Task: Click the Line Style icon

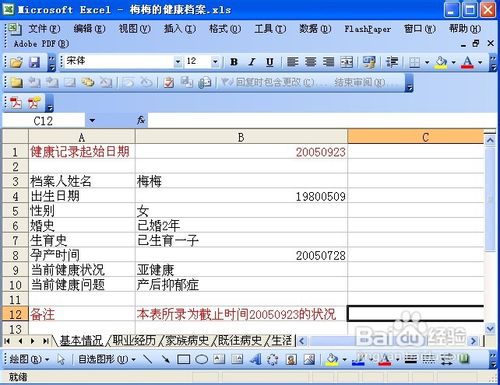Action: 411,359
